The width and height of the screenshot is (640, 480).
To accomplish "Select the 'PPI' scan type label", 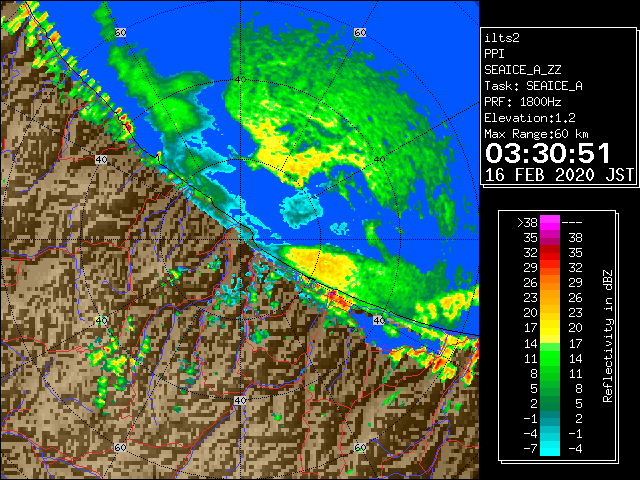I will point(494,54).
